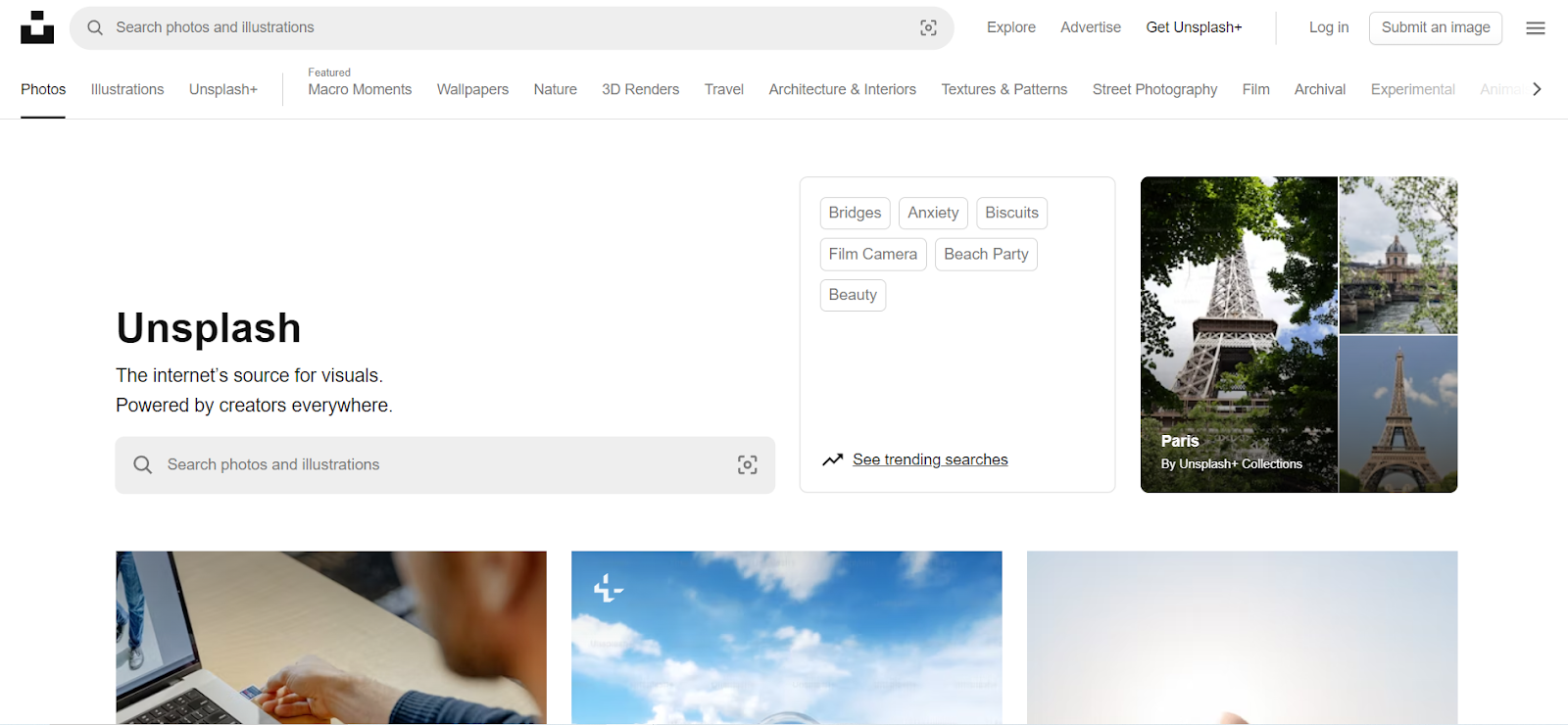Click the Beauty trending tag
The width and height of the screenshot is (1568, 725).
(853, 295)
